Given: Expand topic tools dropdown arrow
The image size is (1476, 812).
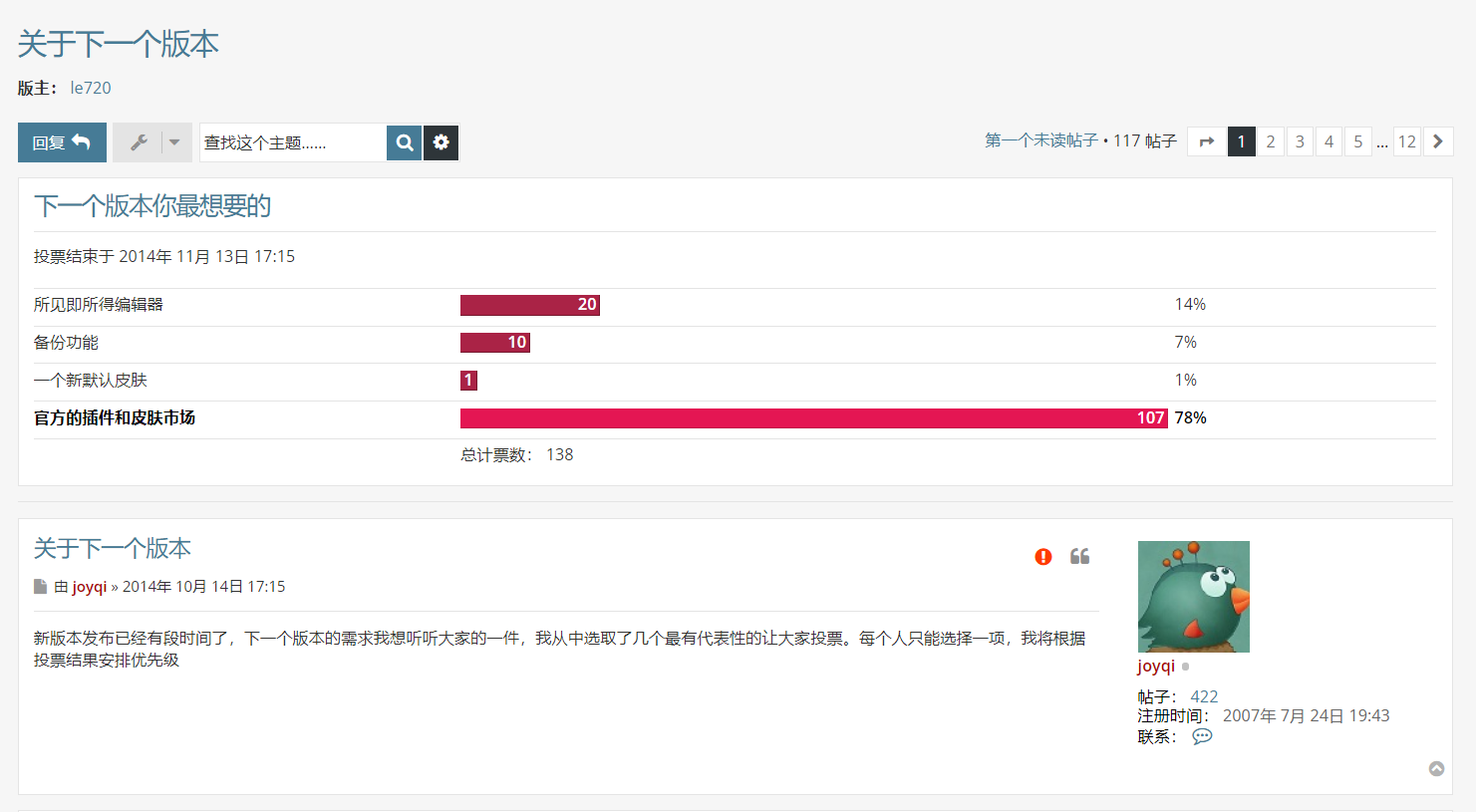Looking at the screenshot, I should point(175,142).
